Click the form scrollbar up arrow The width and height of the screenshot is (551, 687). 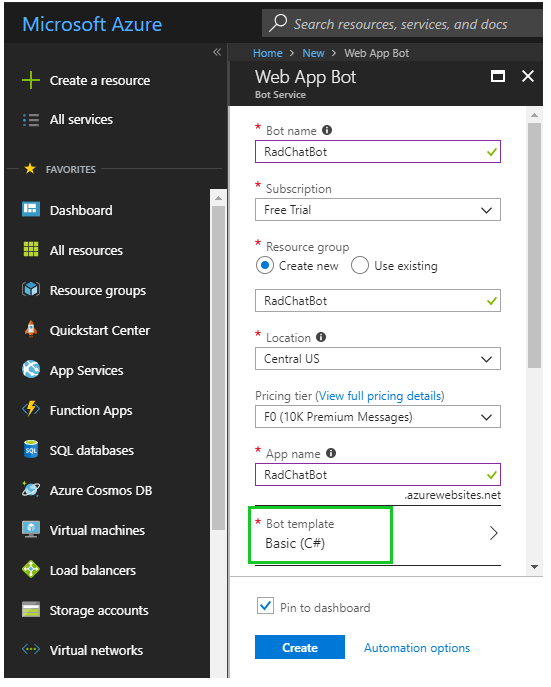tap(534, 115)
